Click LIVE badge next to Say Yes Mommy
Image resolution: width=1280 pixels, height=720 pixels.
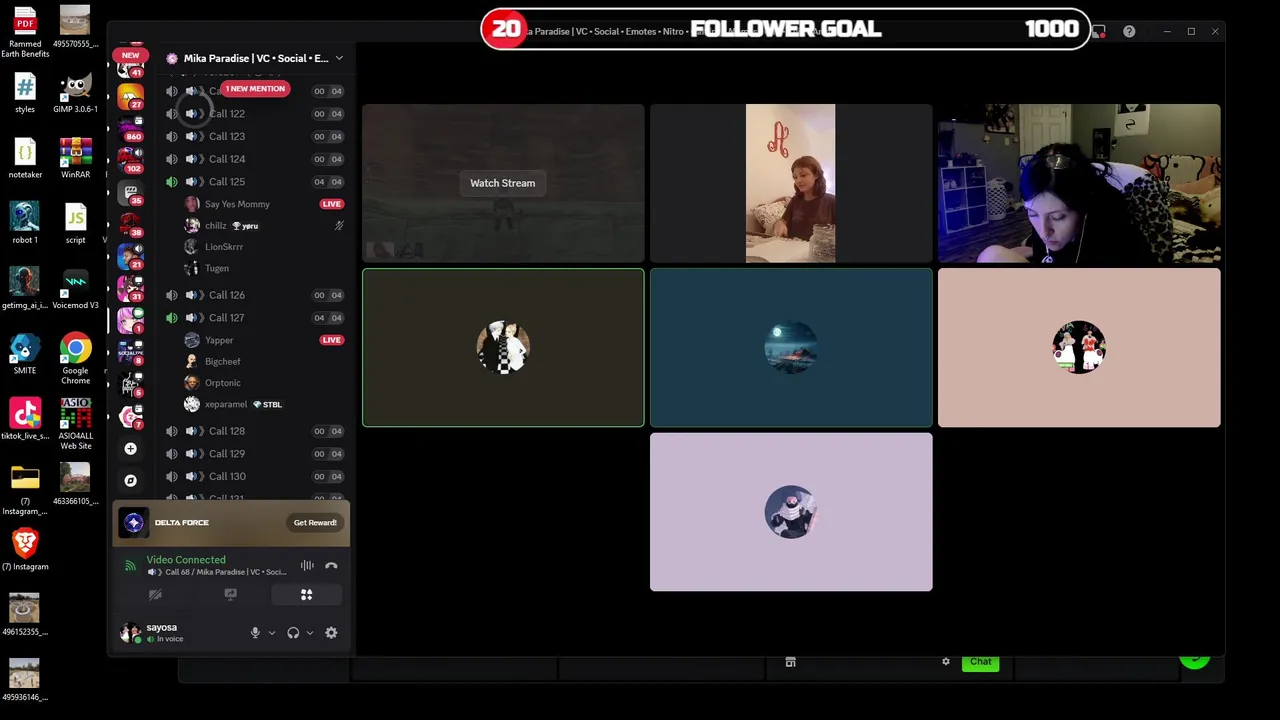coord(331,204)
